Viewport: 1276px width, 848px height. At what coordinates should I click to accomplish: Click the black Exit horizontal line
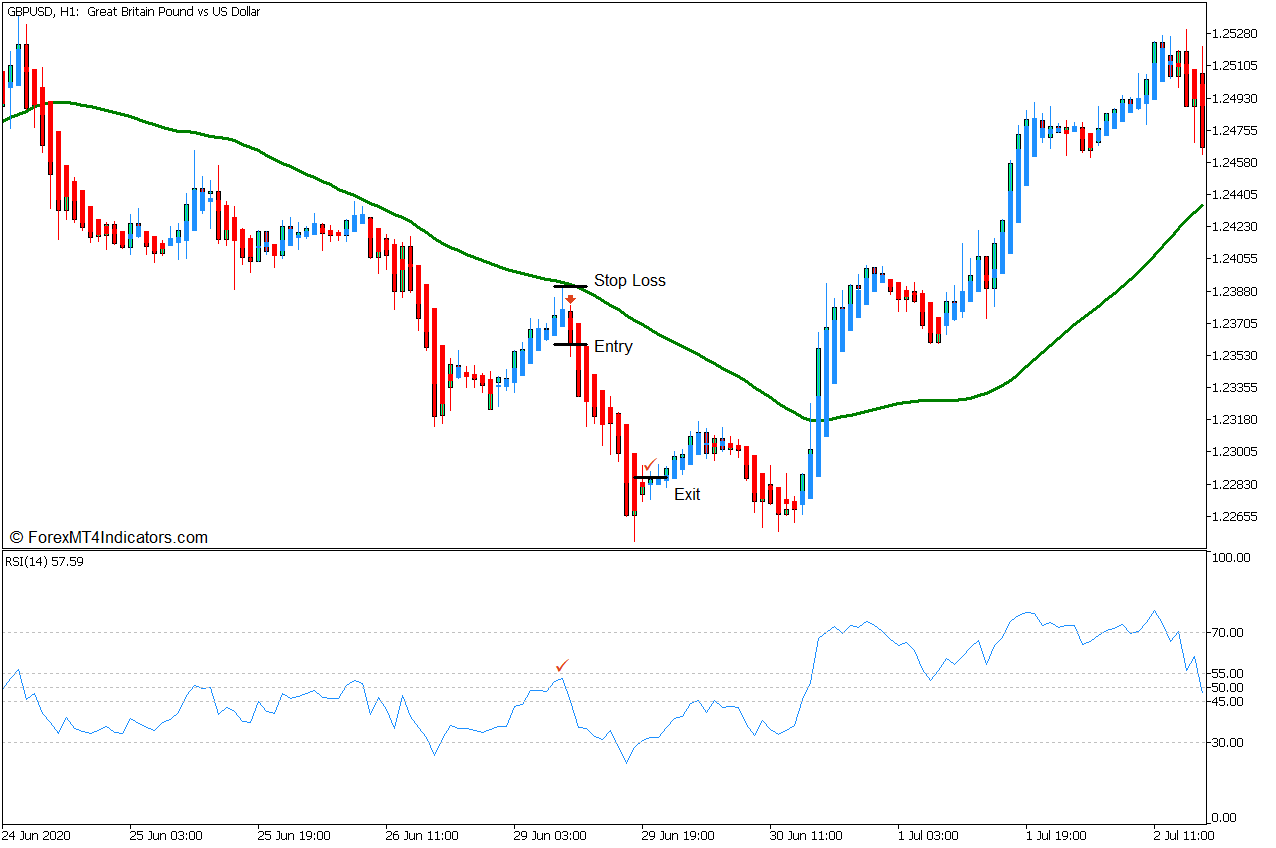tap(651, 478)
